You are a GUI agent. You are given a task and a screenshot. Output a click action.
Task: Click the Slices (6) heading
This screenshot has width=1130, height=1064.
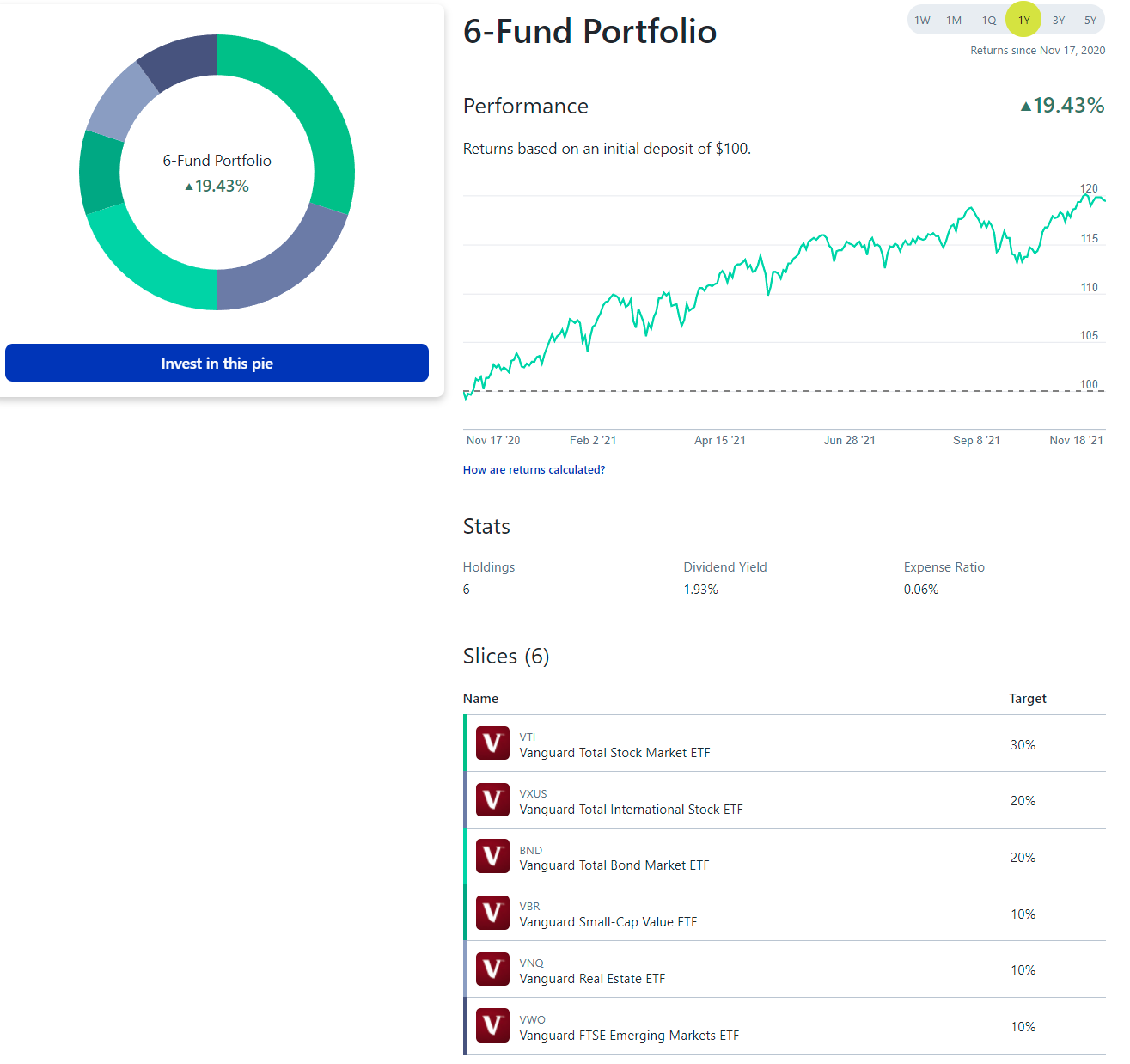click(x=506, y=656)
